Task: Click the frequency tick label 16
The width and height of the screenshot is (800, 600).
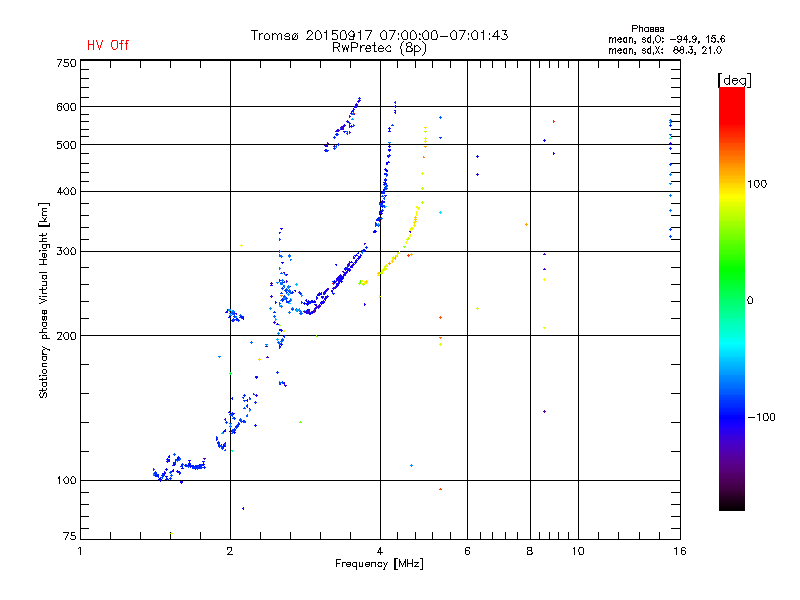Action: tap(680, 551)
